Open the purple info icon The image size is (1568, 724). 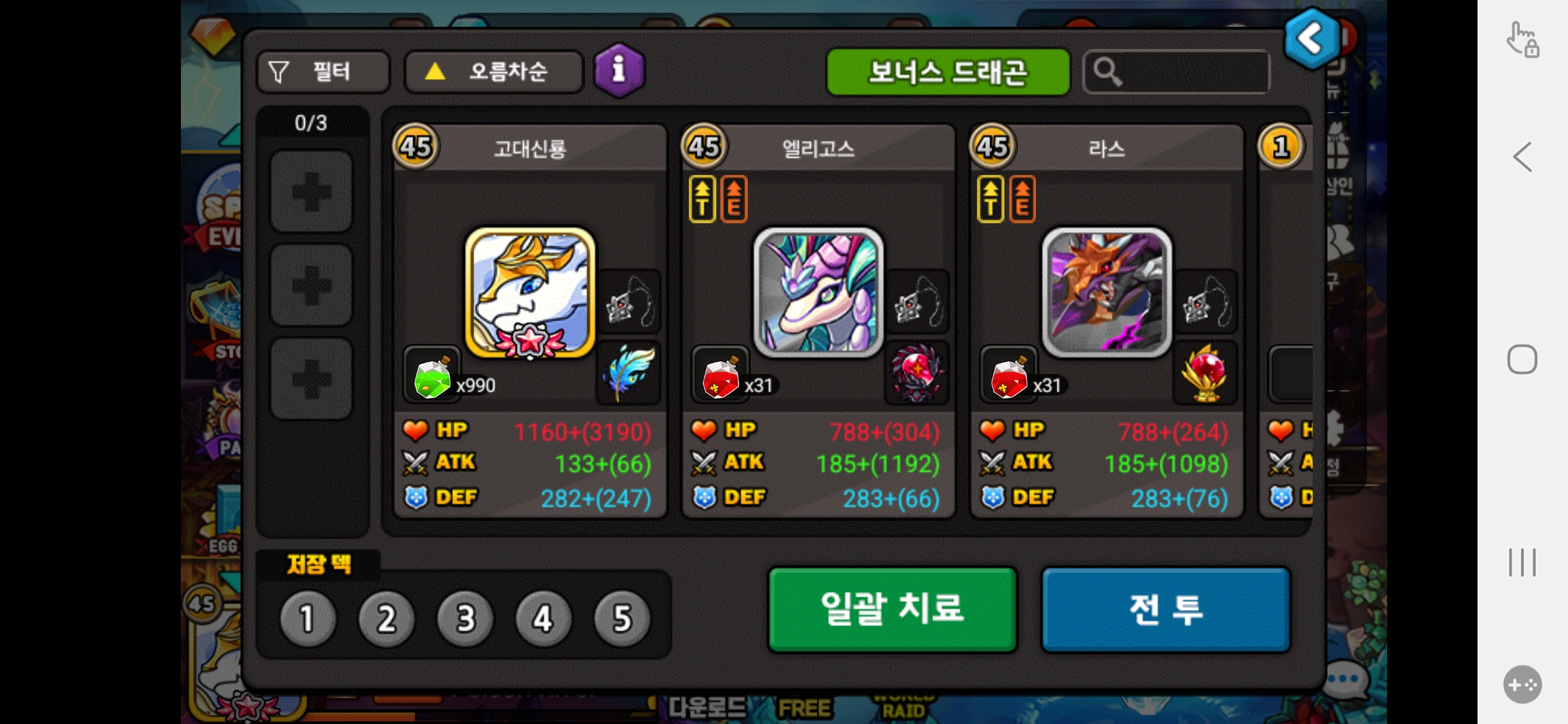point(619,70)
